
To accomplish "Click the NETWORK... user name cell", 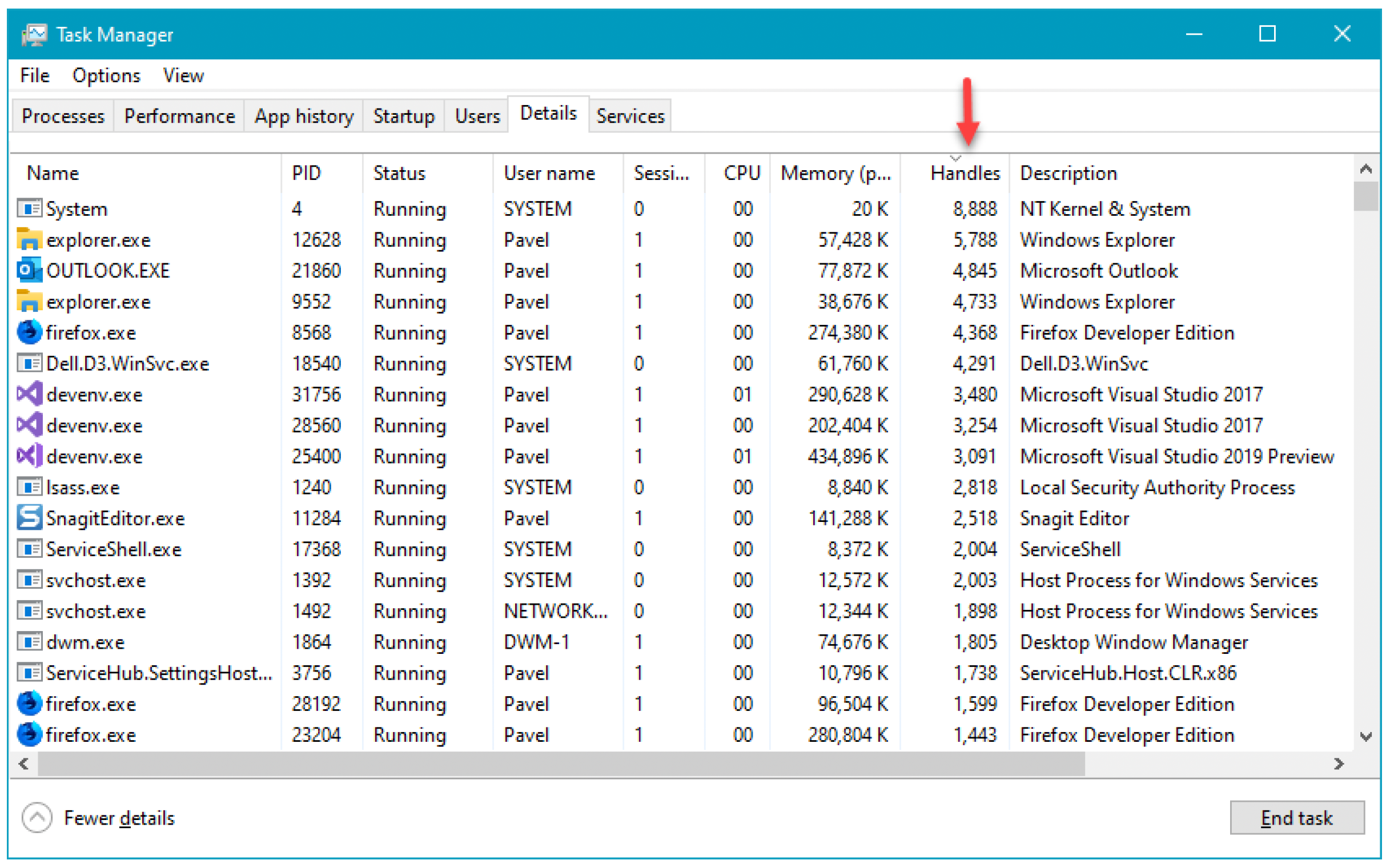I will pos(556,612).
